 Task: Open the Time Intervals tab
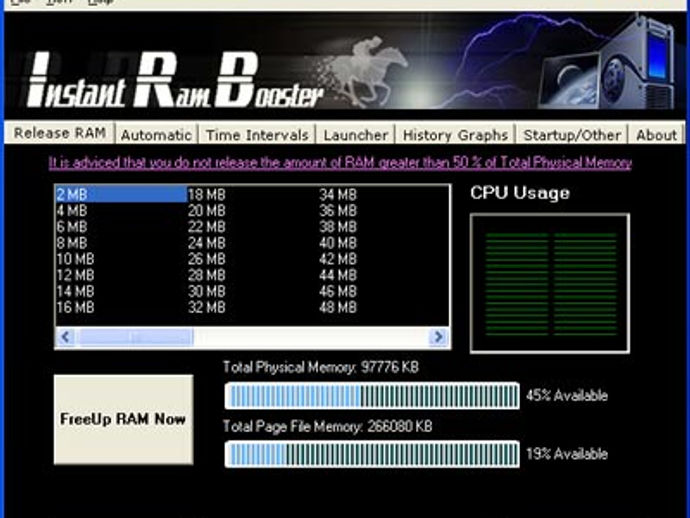click(257, 135)
